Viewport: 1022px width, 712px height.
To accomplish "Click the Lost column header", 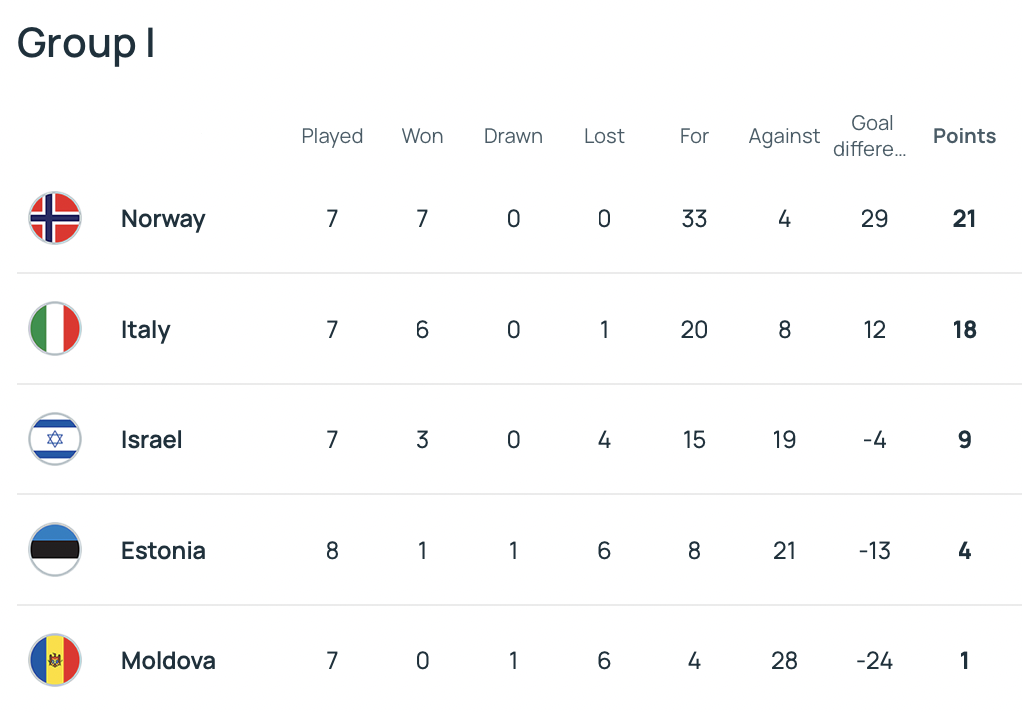I will click(x=604, y=136).
